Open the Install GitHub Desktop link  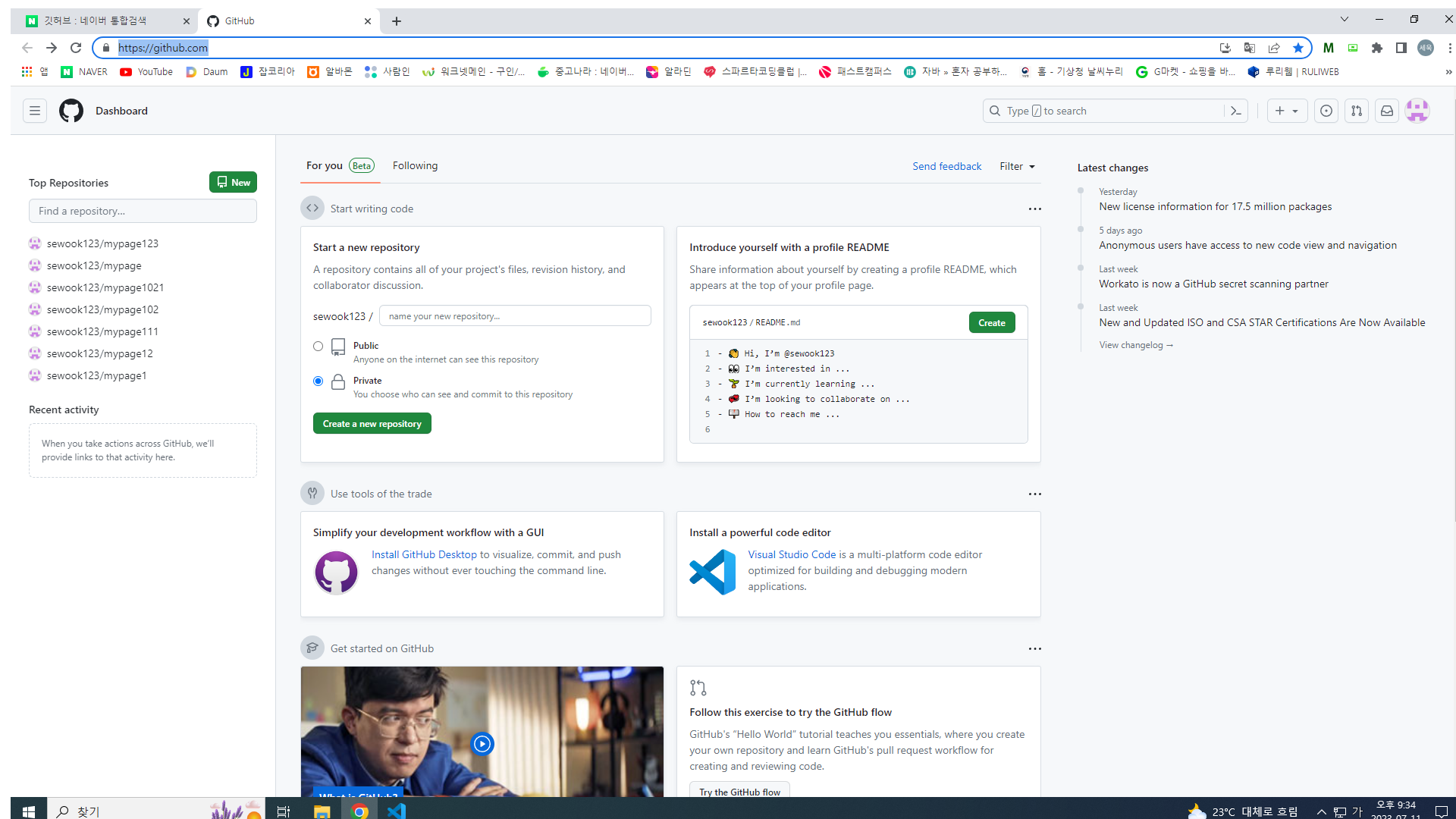click(425, 554)
